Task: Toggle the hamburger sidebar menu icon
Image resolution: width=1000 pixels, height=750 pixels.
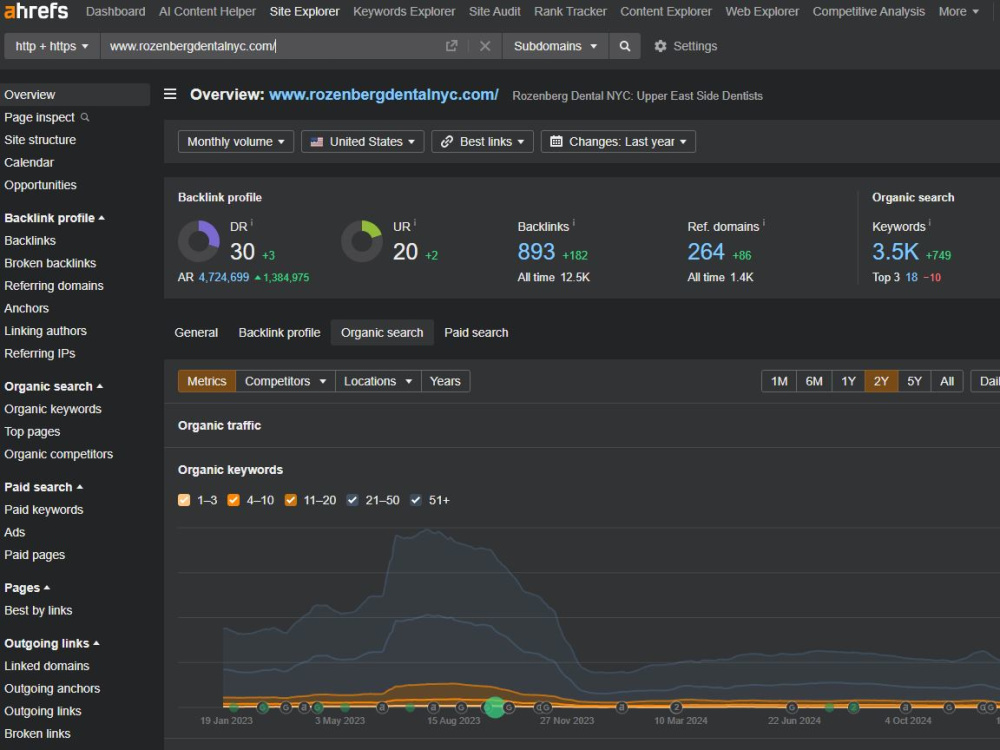Action: pos(170,94)
